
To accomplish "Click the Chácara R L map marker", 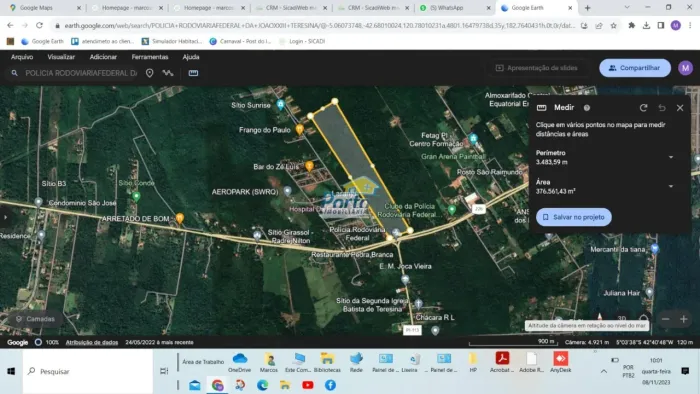I will click(x=435, y=331).
